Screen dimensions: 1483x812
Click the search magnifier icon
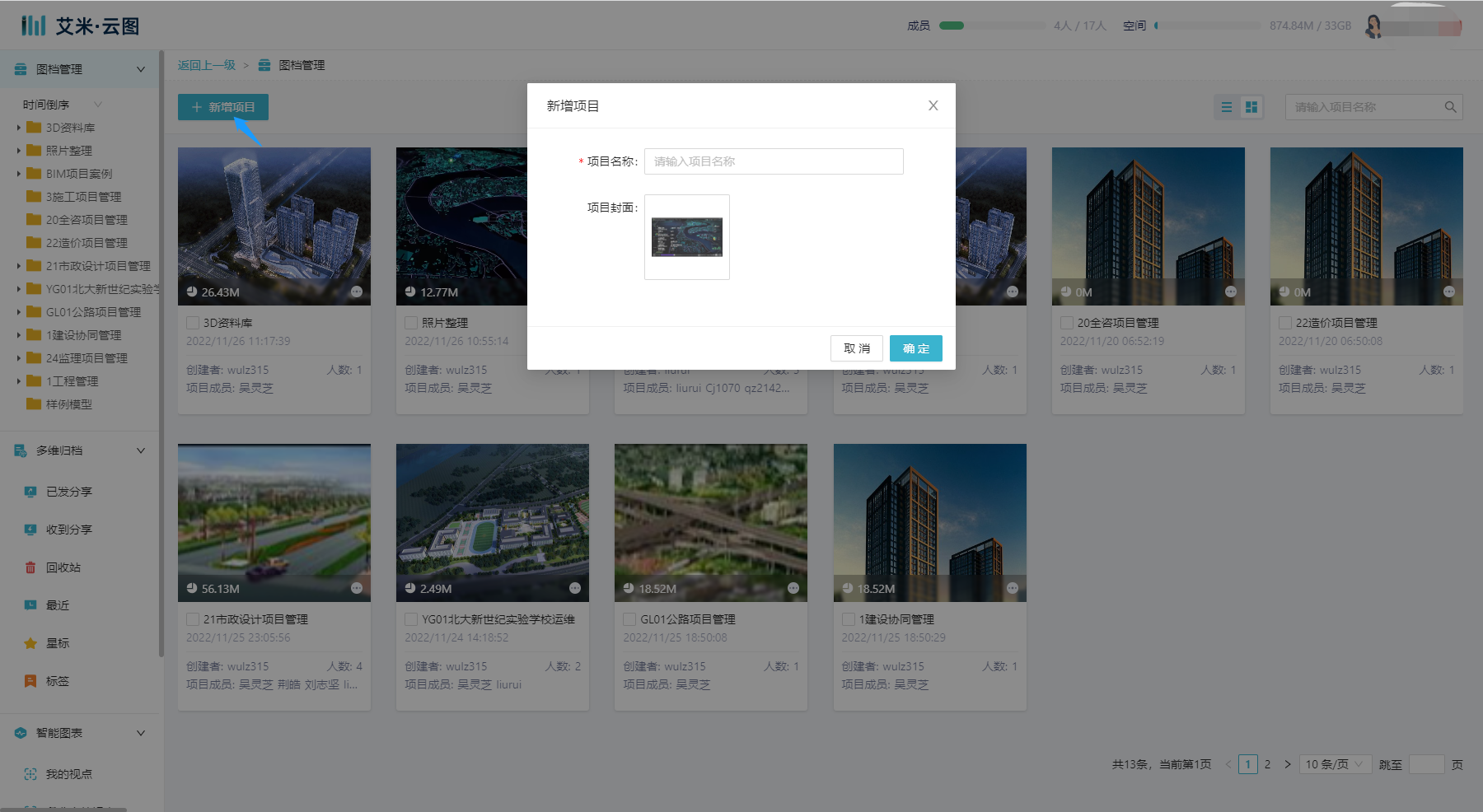coord(1450,107)
